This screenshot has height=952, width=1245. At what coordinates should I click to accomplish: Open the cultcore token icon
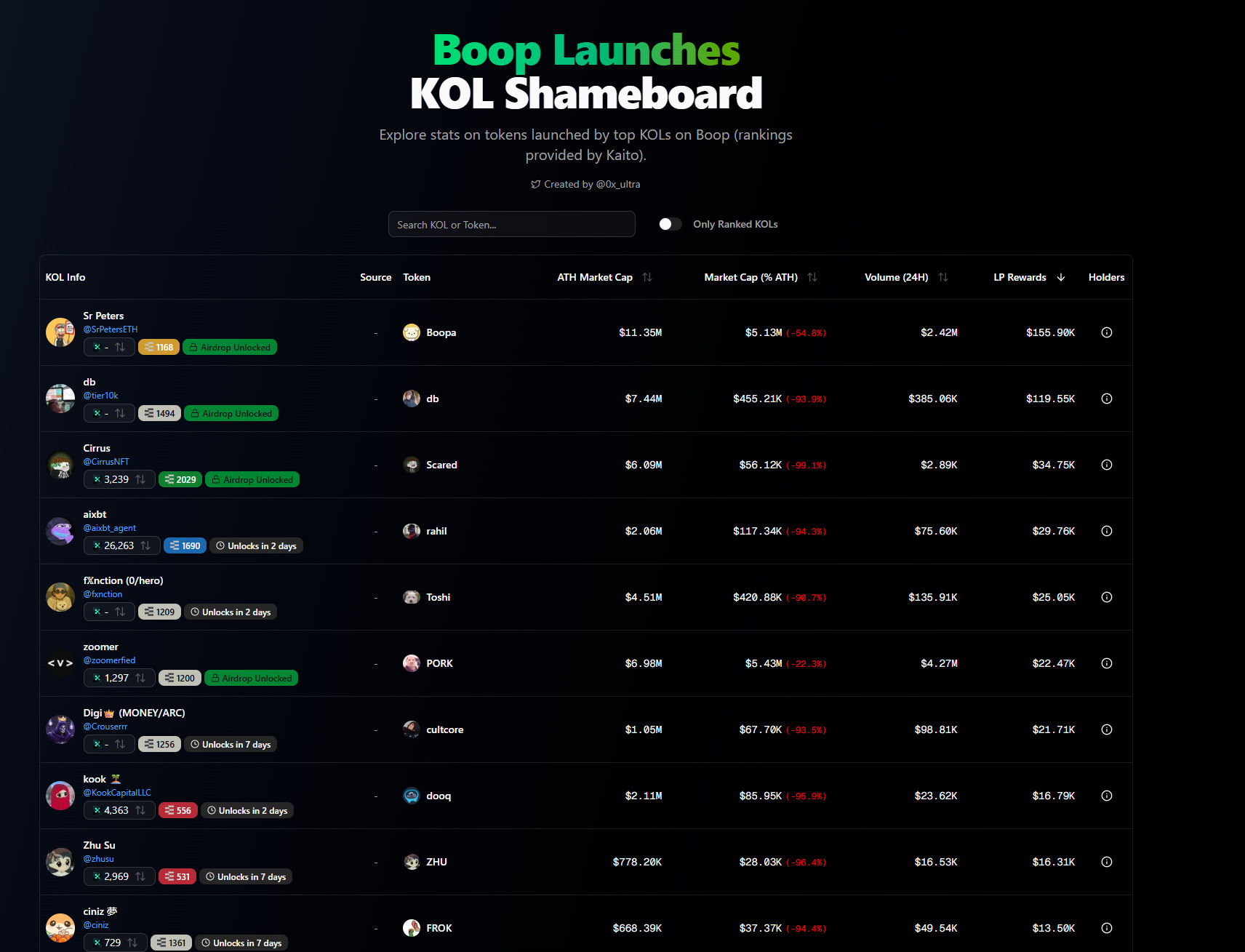pyautogui.click(x=412, y=729)
